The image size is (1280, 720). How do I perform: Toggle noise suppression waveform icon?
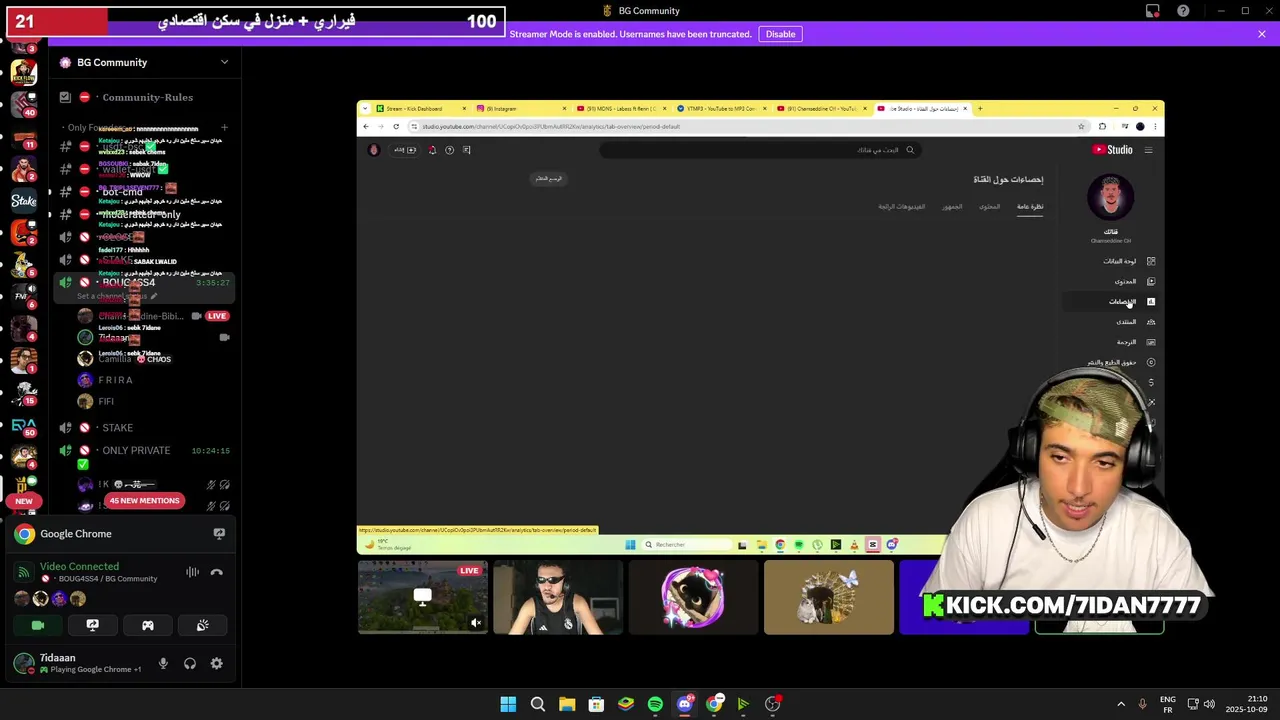pos(192,572)
